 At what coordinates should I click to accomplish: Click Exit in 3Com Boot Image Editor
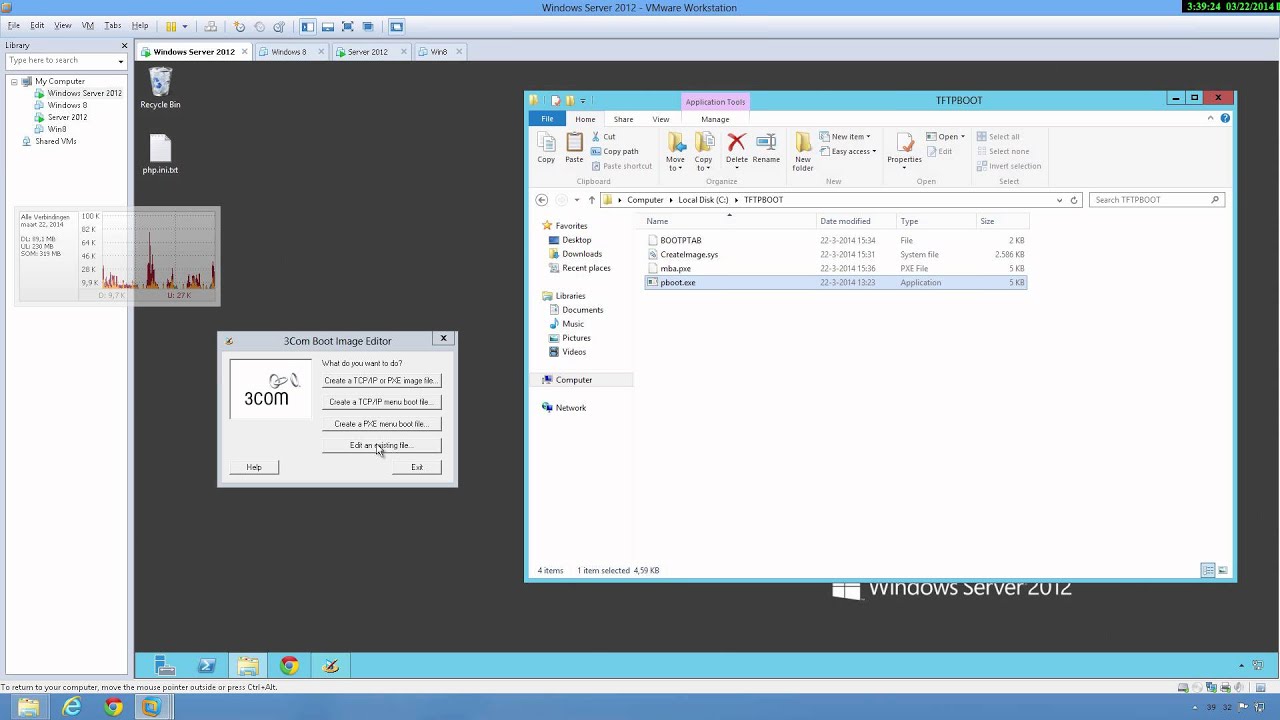[417, 468]
